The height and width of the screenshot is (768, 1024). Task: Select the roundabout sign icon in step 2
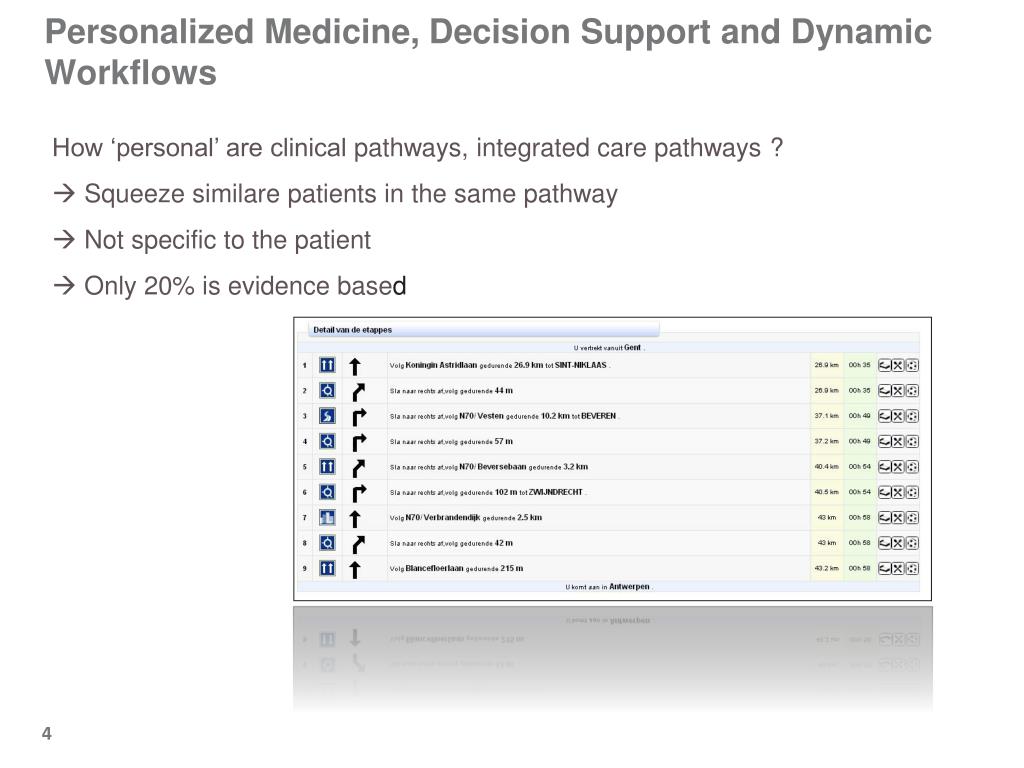(x=327, y=391)
